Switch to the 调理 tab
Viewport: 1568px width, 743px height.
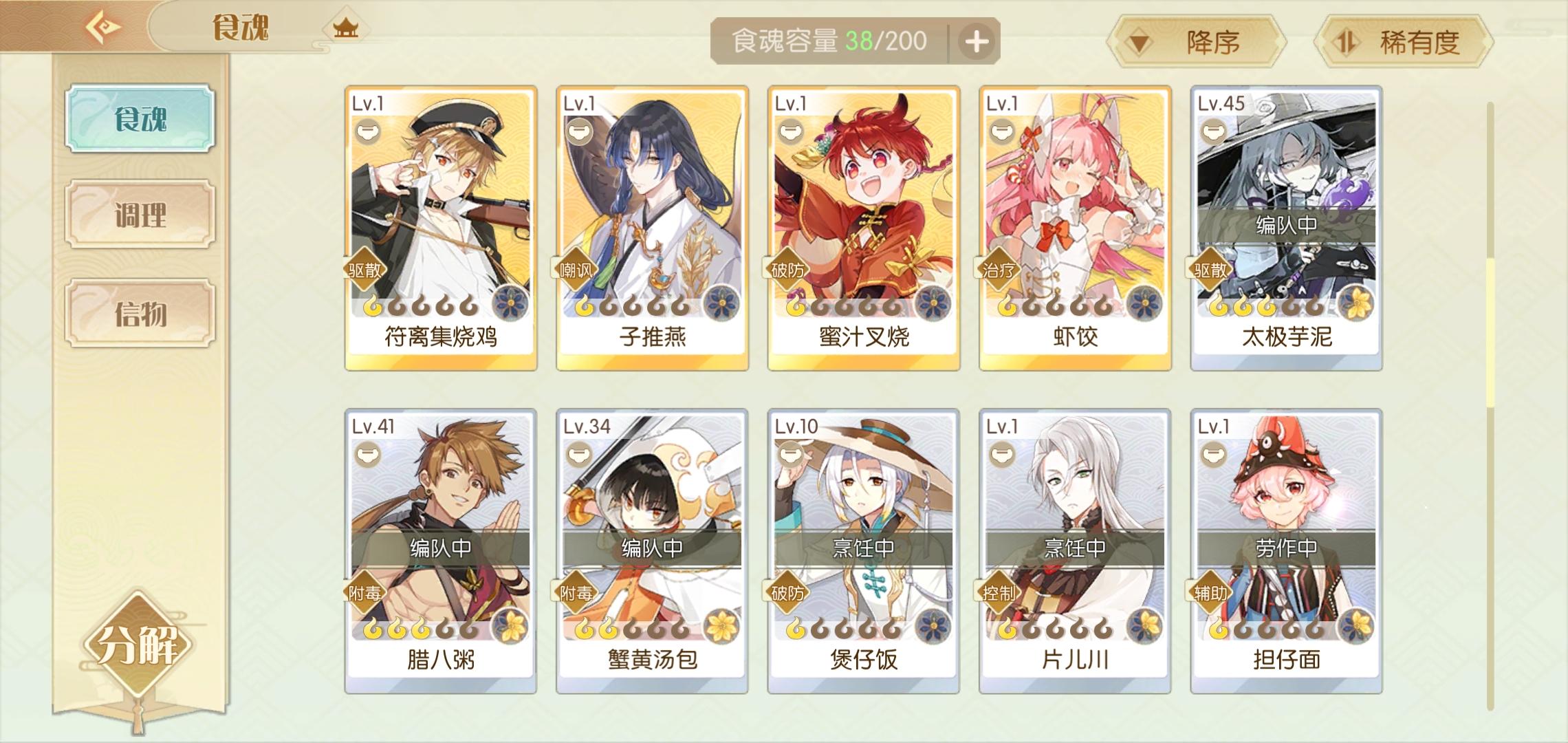pos(140,215)
